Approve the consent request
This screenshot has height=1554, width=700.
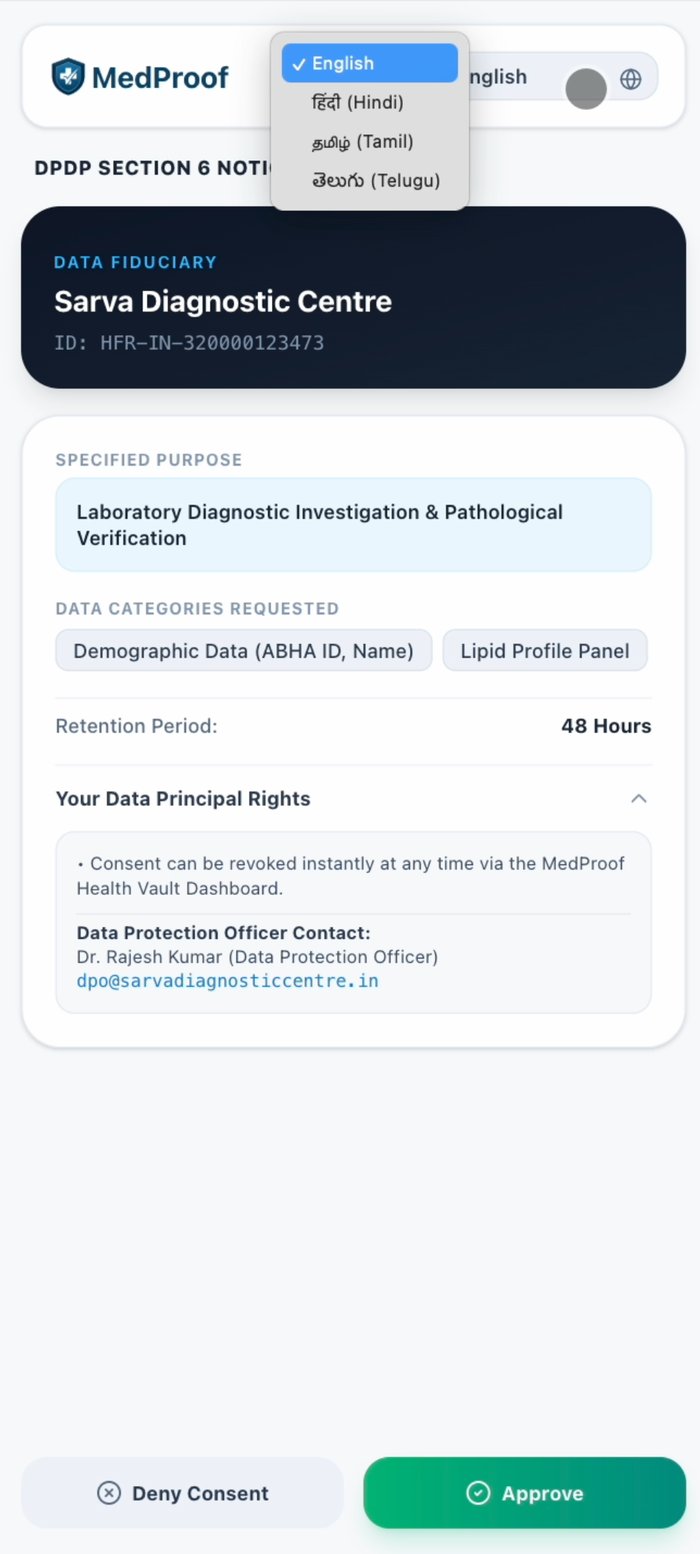(525, 1493)
